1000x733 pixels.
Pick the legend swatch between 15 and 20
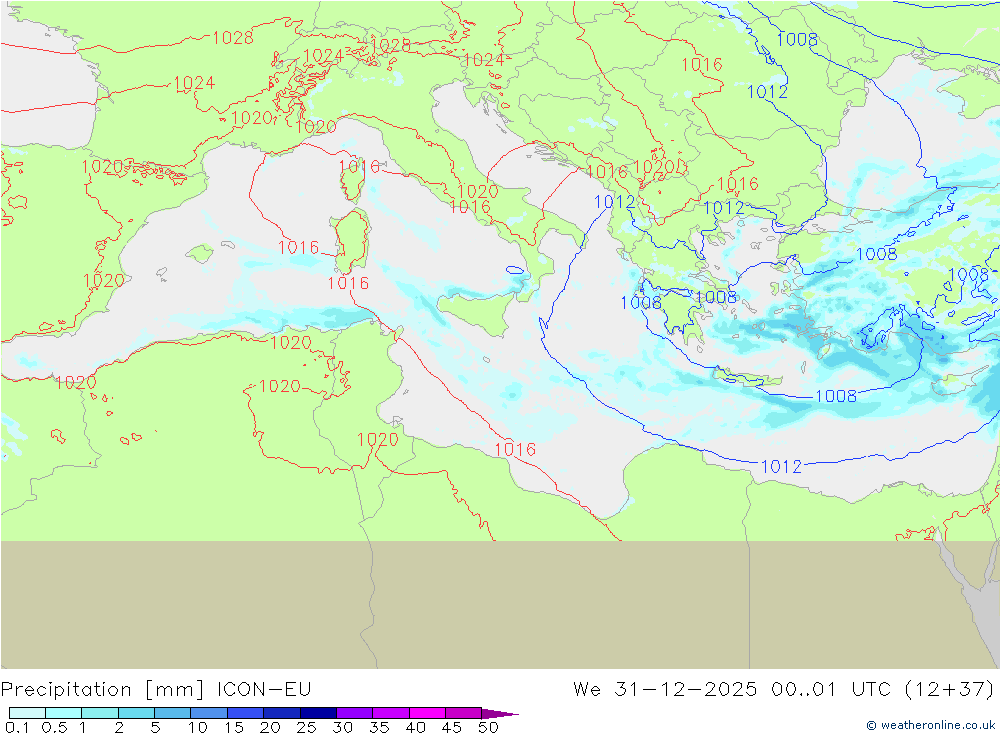pos(246,713)
